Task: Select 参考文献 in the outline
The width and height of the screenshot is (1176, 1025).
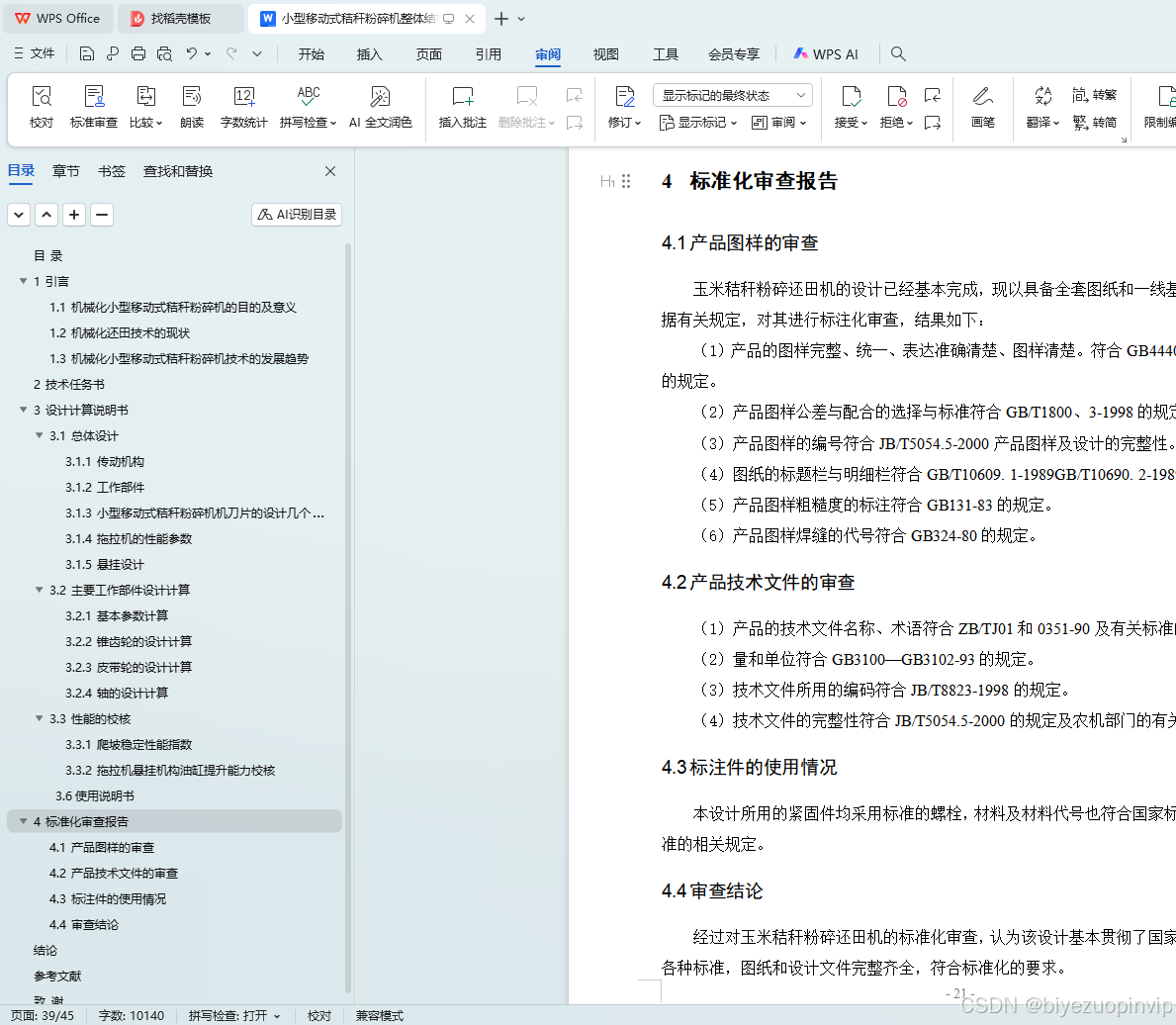Action: (57, 976)
